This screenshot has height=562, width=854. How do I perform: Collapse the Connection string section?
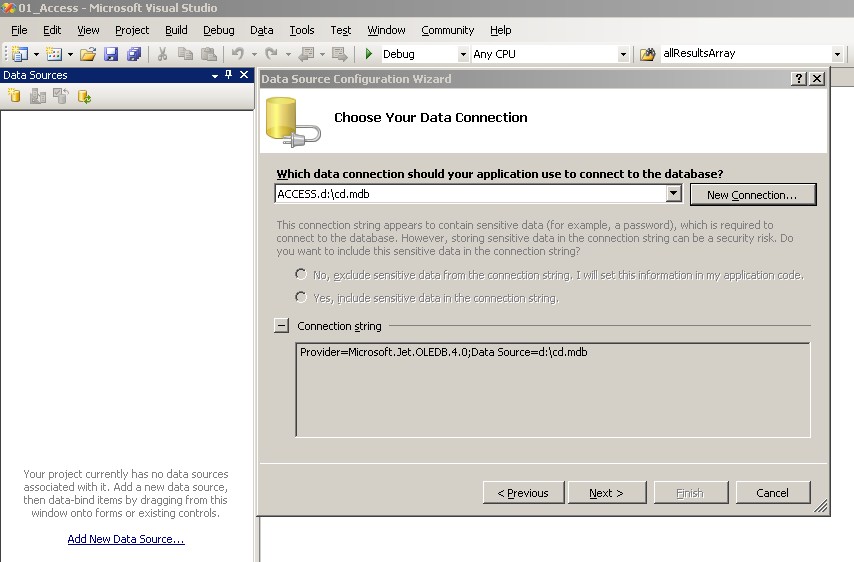(281, 326)
